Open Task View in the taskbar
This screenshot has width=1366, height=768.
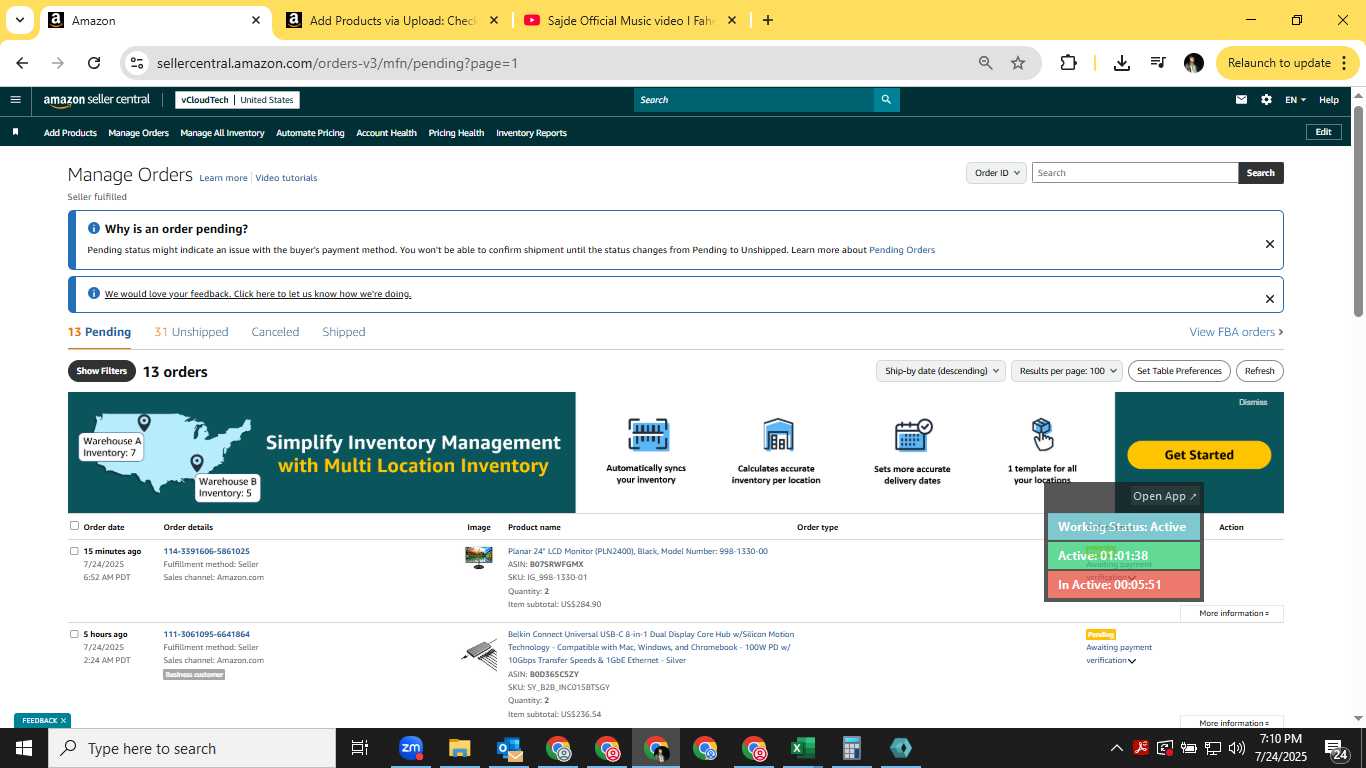(x=360, y=748)
